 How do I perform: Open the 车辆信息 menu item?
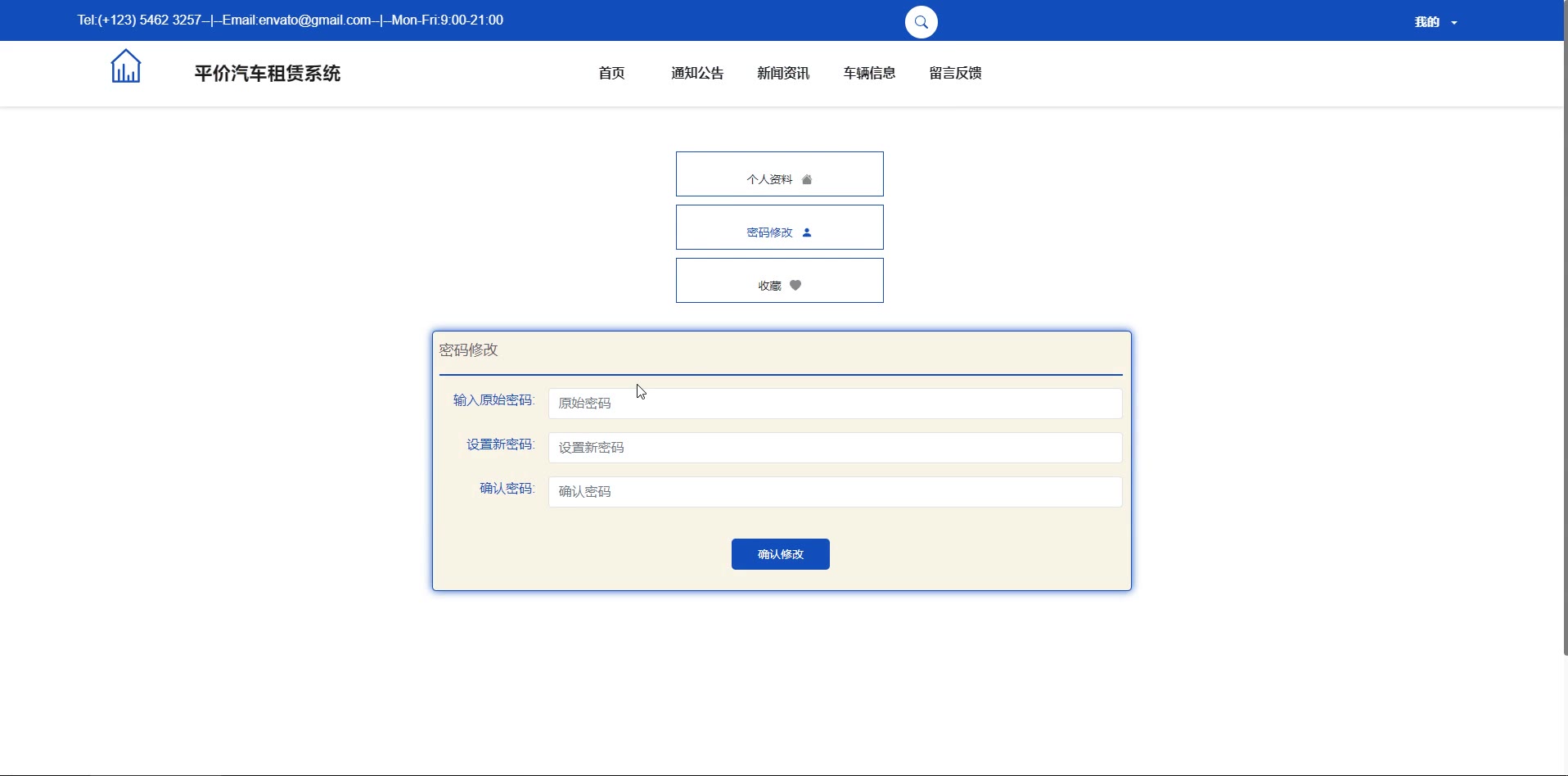(x=869, y=73)
